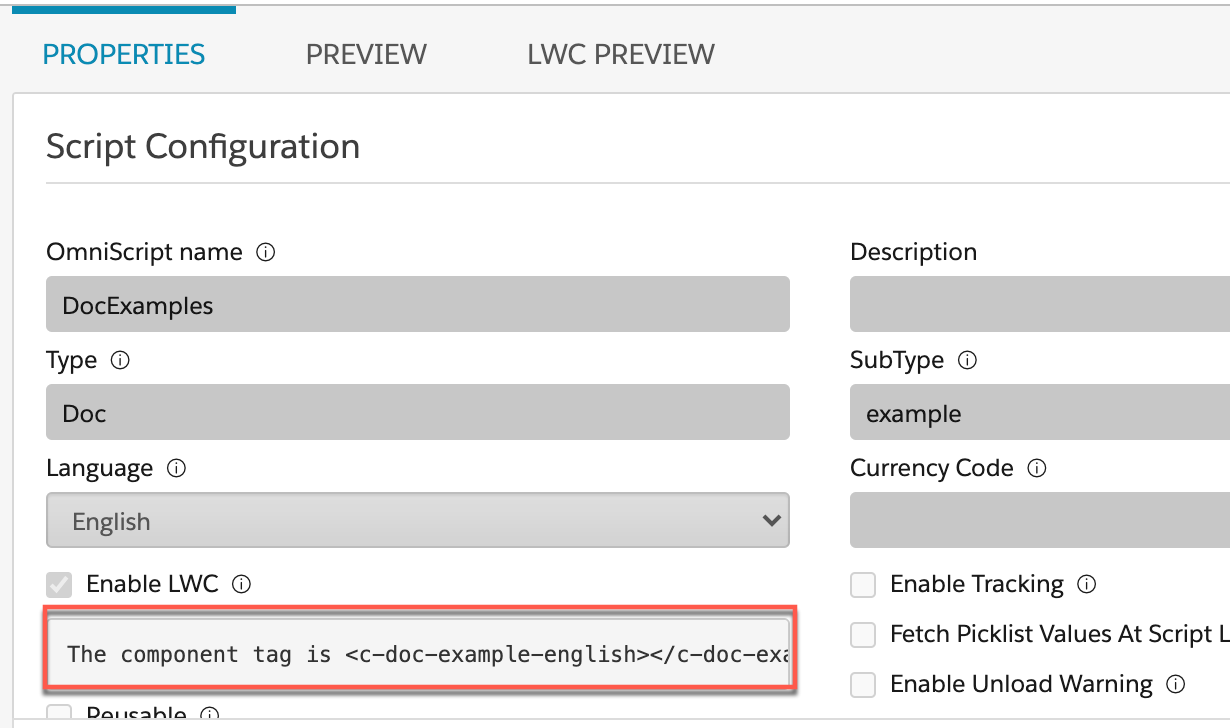Click the Enable Unload Warning label
Image resolution: width=1230 pixels, height=728 pixels.
(1021, 685)
